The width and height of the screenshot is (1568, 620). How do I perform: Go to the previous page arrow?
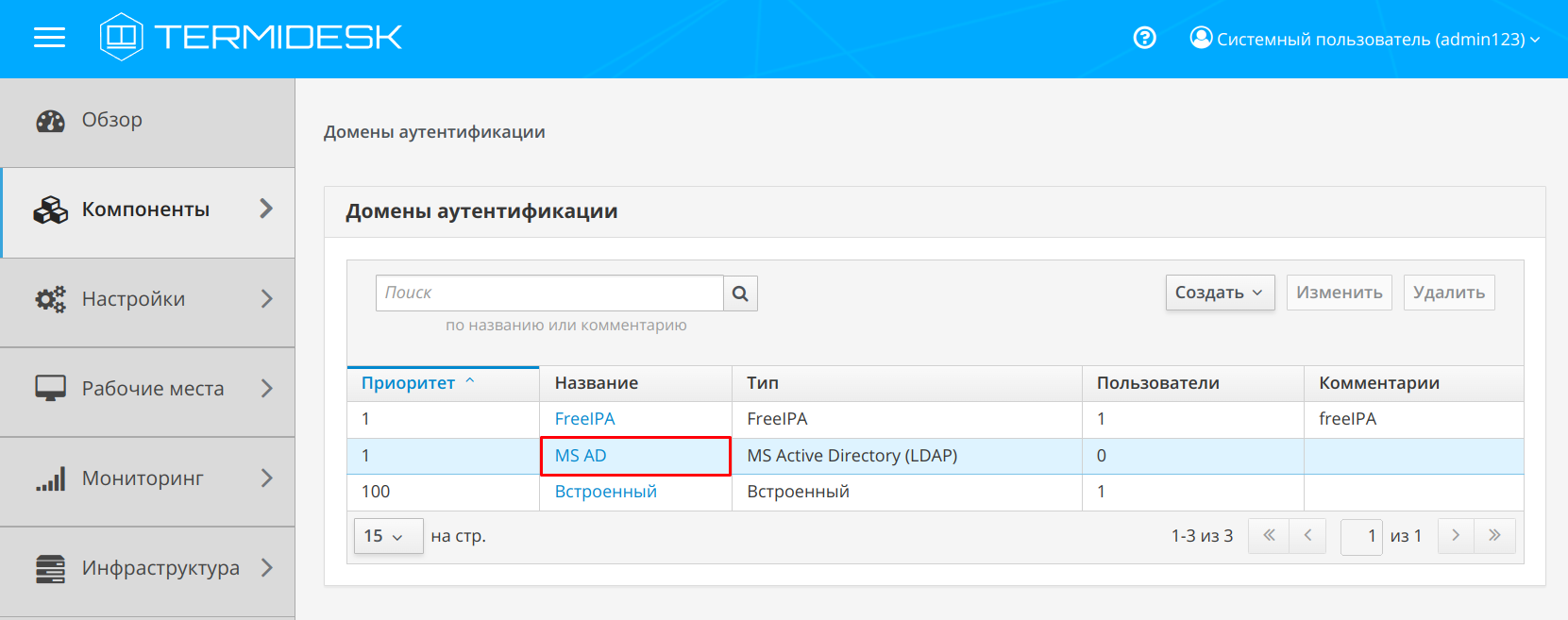(1307, 536)
